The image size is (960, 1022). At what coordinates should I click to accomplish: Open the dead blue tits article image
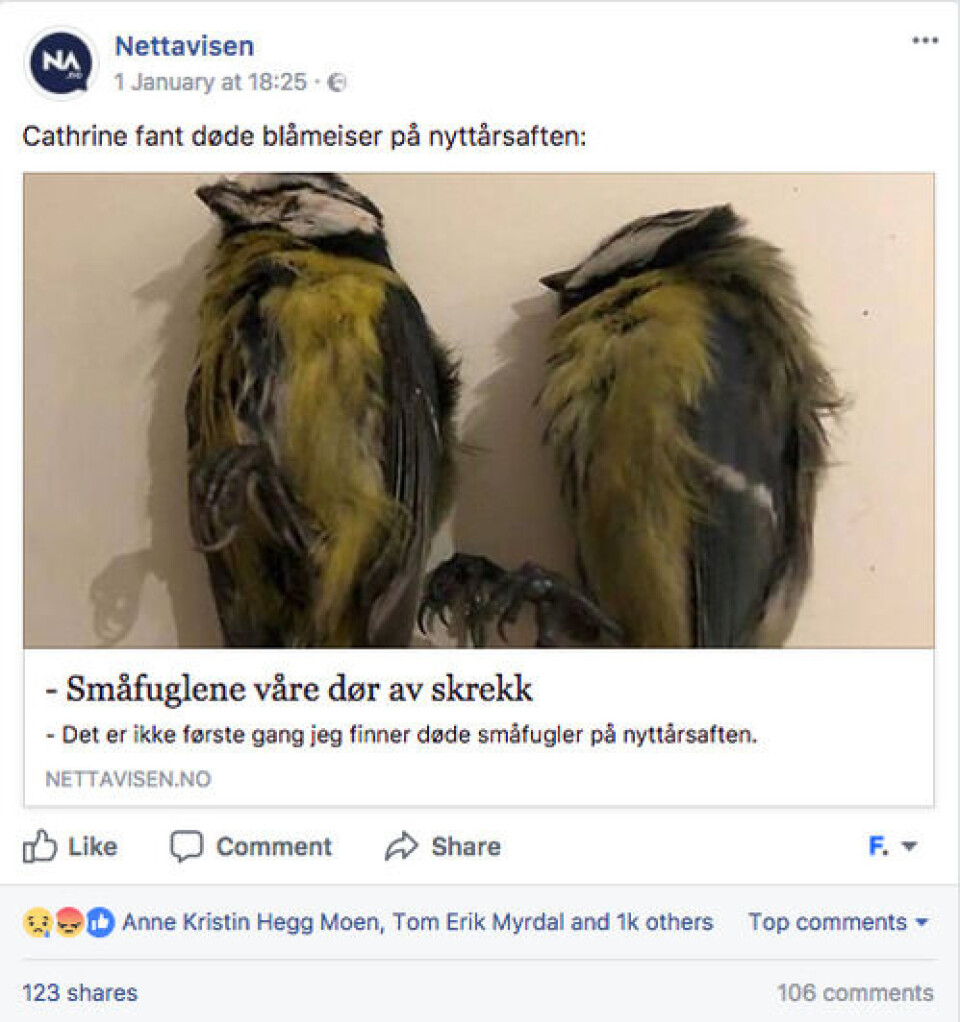479,410
